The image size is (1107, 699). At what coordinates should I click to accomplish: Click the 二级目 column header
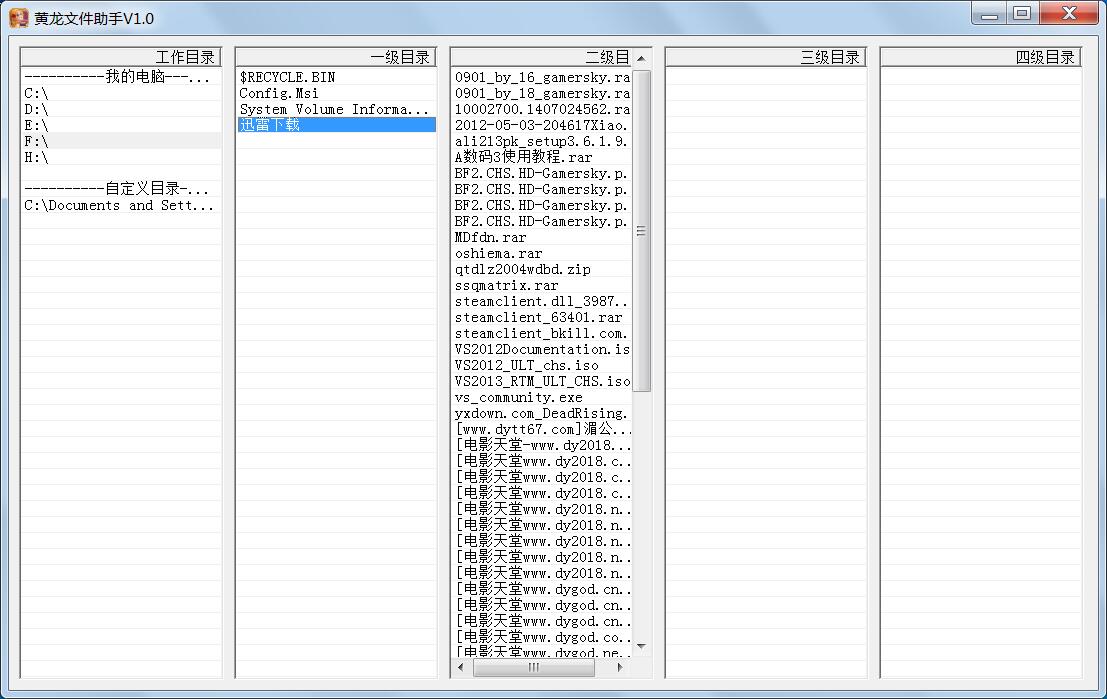tap(541, 57)
